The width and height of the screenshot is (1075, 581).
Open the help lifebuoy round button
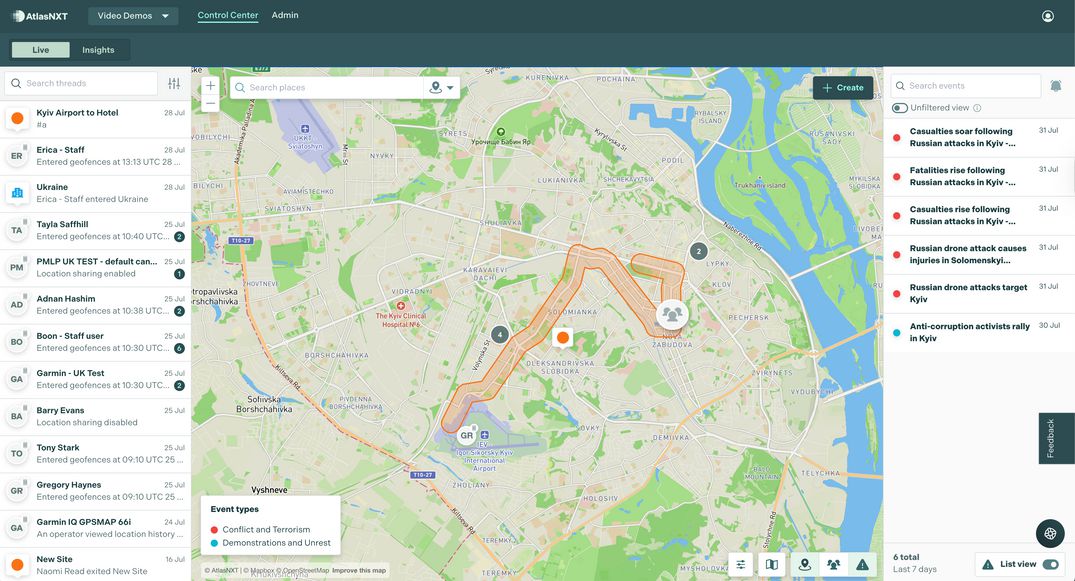[x=1050, y=534]
